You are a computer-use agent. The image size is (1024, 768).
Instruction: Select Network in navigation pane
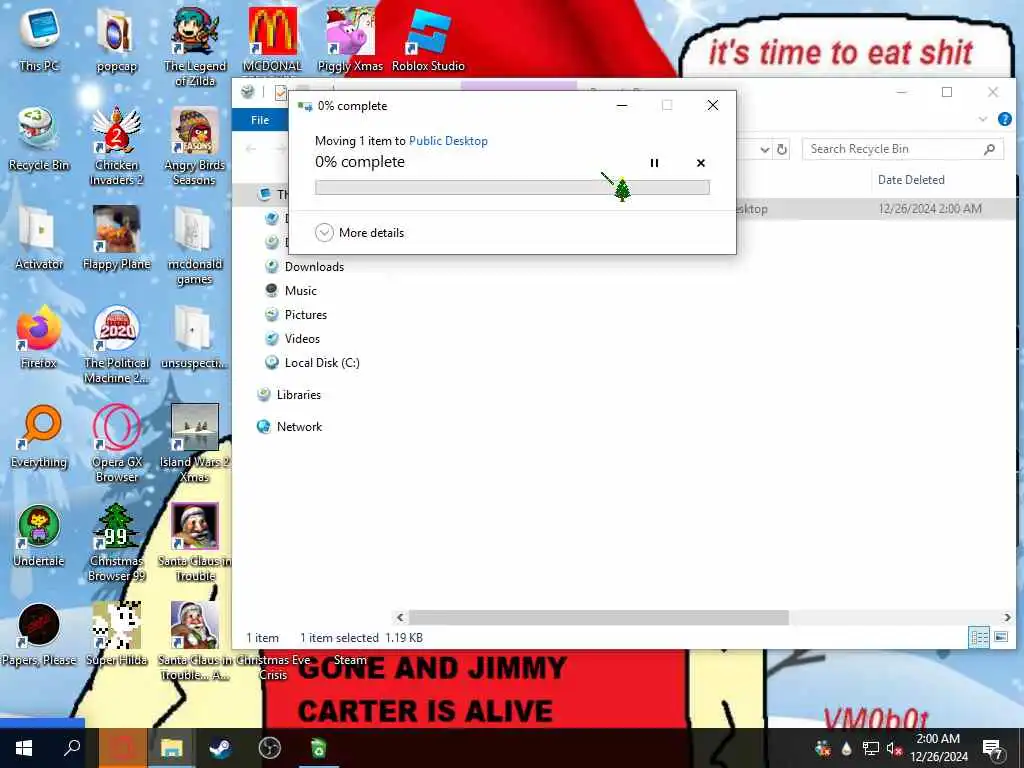click(299, 427)
